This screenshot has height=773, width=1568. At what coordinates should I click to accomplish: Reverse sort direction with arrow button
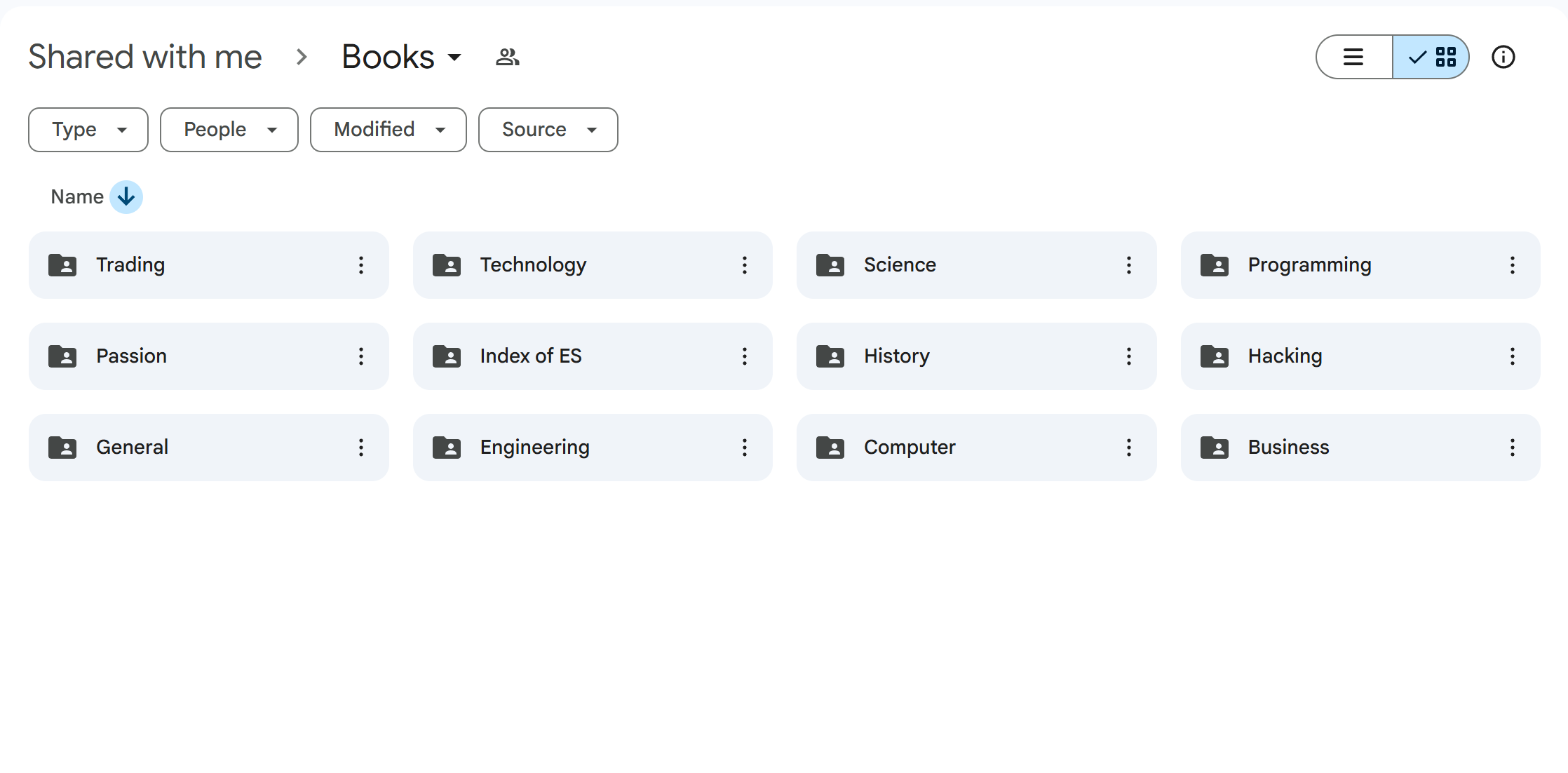(126, 197)
